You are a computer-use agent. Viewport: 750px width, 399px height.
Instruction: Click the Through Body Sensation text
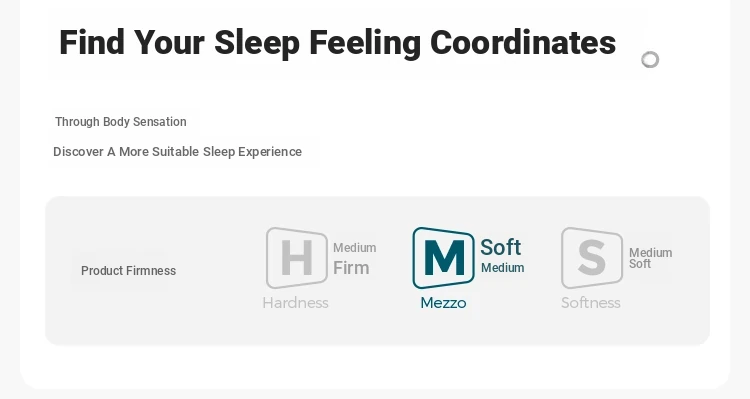tap(121, 122)
